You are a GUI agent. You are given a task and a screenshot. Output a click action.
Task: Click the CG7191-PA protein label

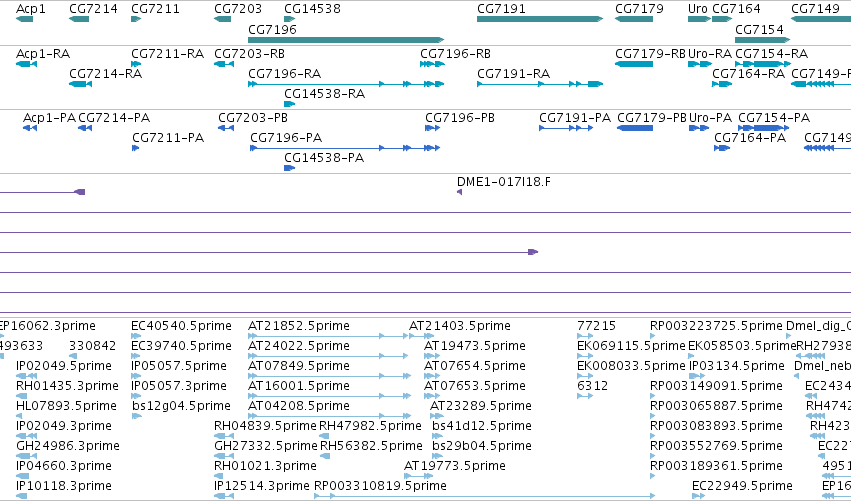575,118
